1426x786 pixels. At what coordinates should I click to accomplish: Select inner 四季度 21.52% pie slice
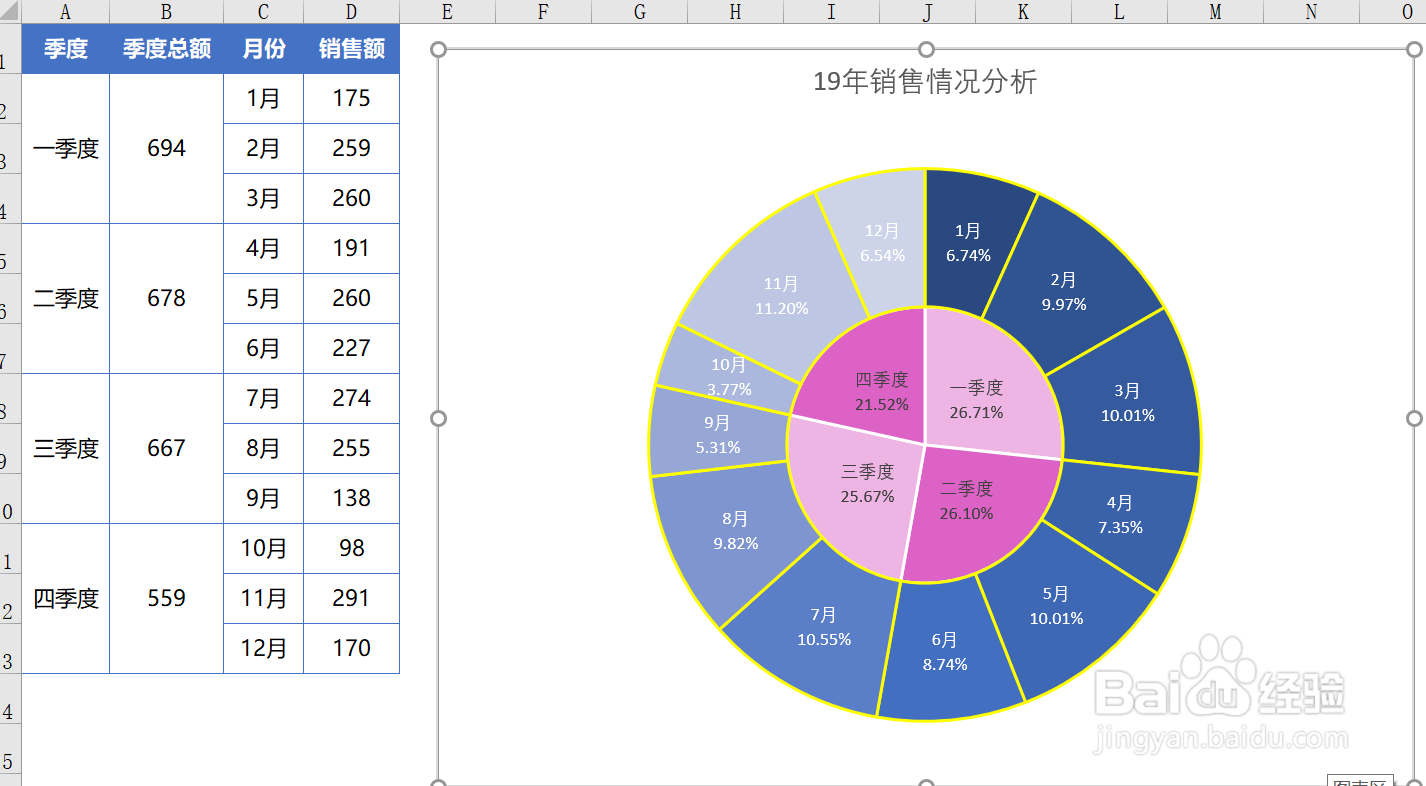[x=881, y=392]
